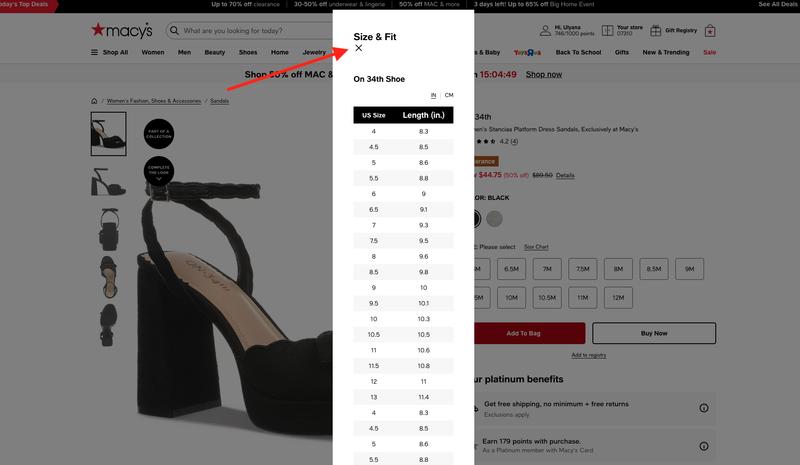
Task: Switch size chart units to CM
Action: click(449, 95)
